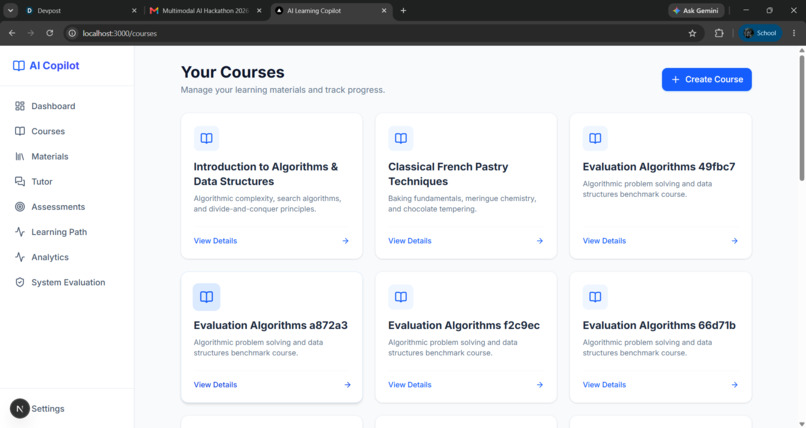This screenshot has width=806, height=428.
Task: Click the page vertical scrollbar thumb
Action: (x=801, y=117)
